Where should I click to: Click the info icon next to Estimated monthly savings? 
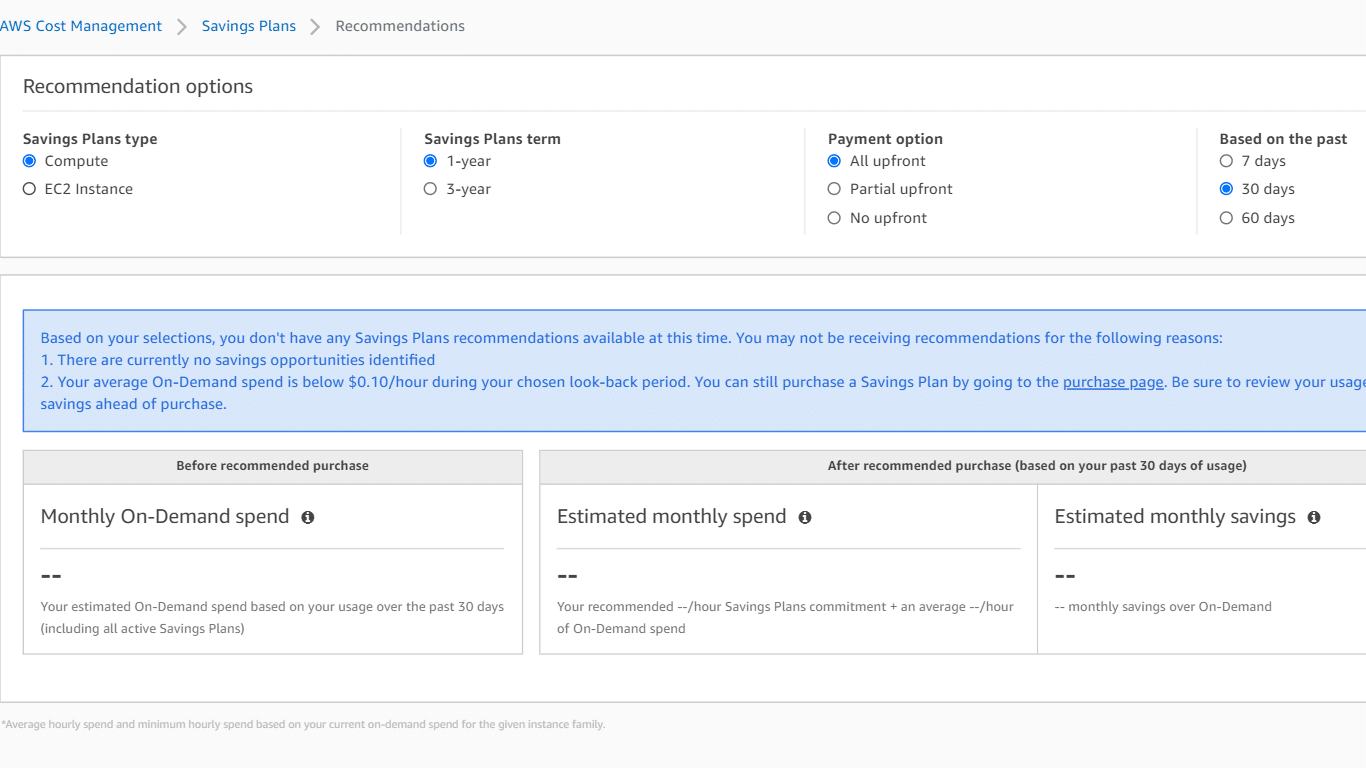click(1314, 517)
